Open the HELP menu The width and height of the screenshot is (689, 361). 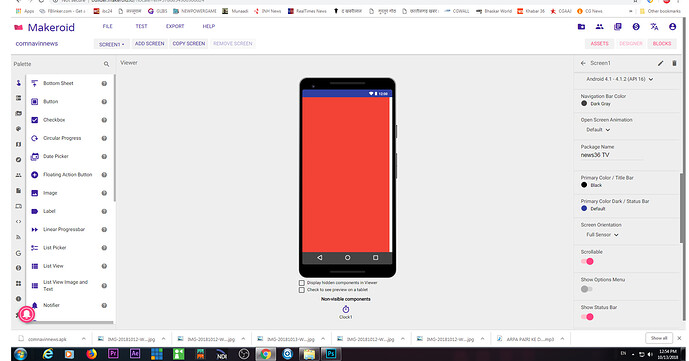(209, 26)
